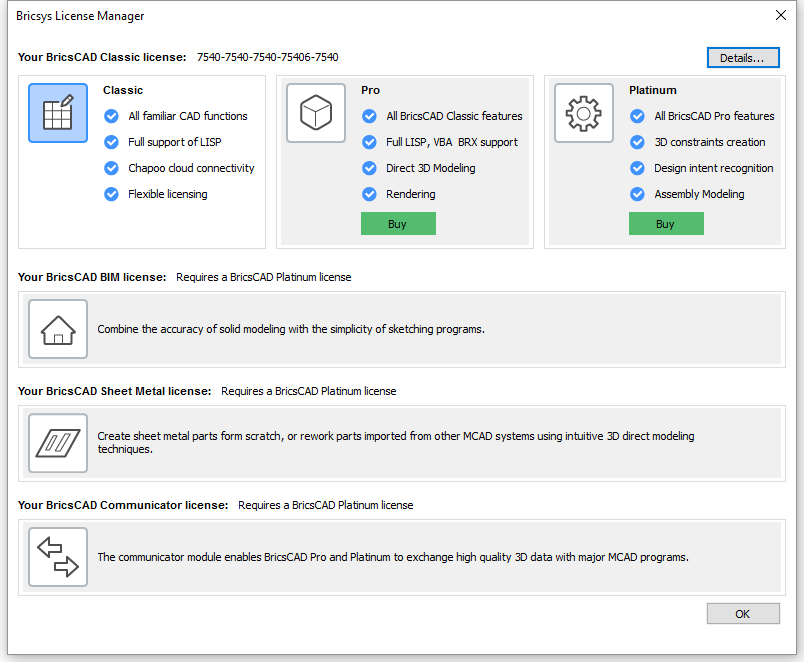Confirm with the OK button

click(743, 614)
